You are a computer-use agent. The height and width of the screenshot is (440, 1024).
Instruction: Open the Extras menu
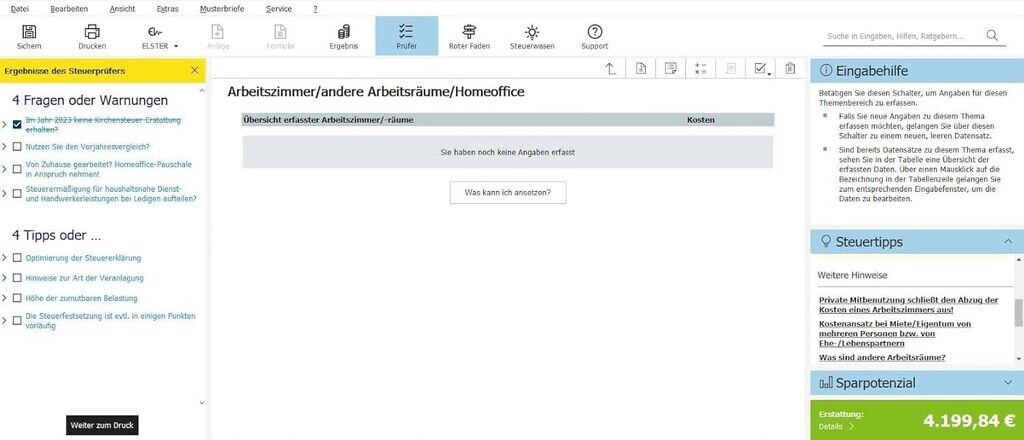click(168, 8)
